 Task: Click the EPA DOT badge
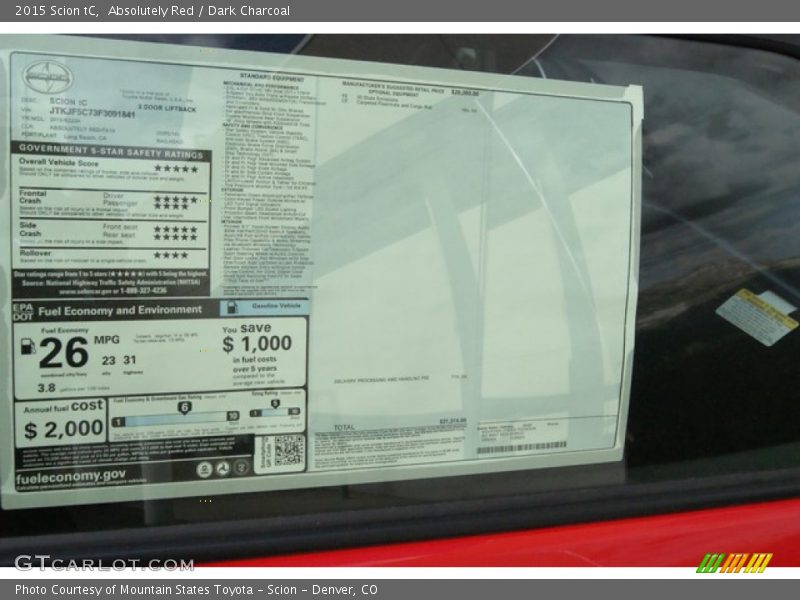pyautogui.click(x=23, y=311)
